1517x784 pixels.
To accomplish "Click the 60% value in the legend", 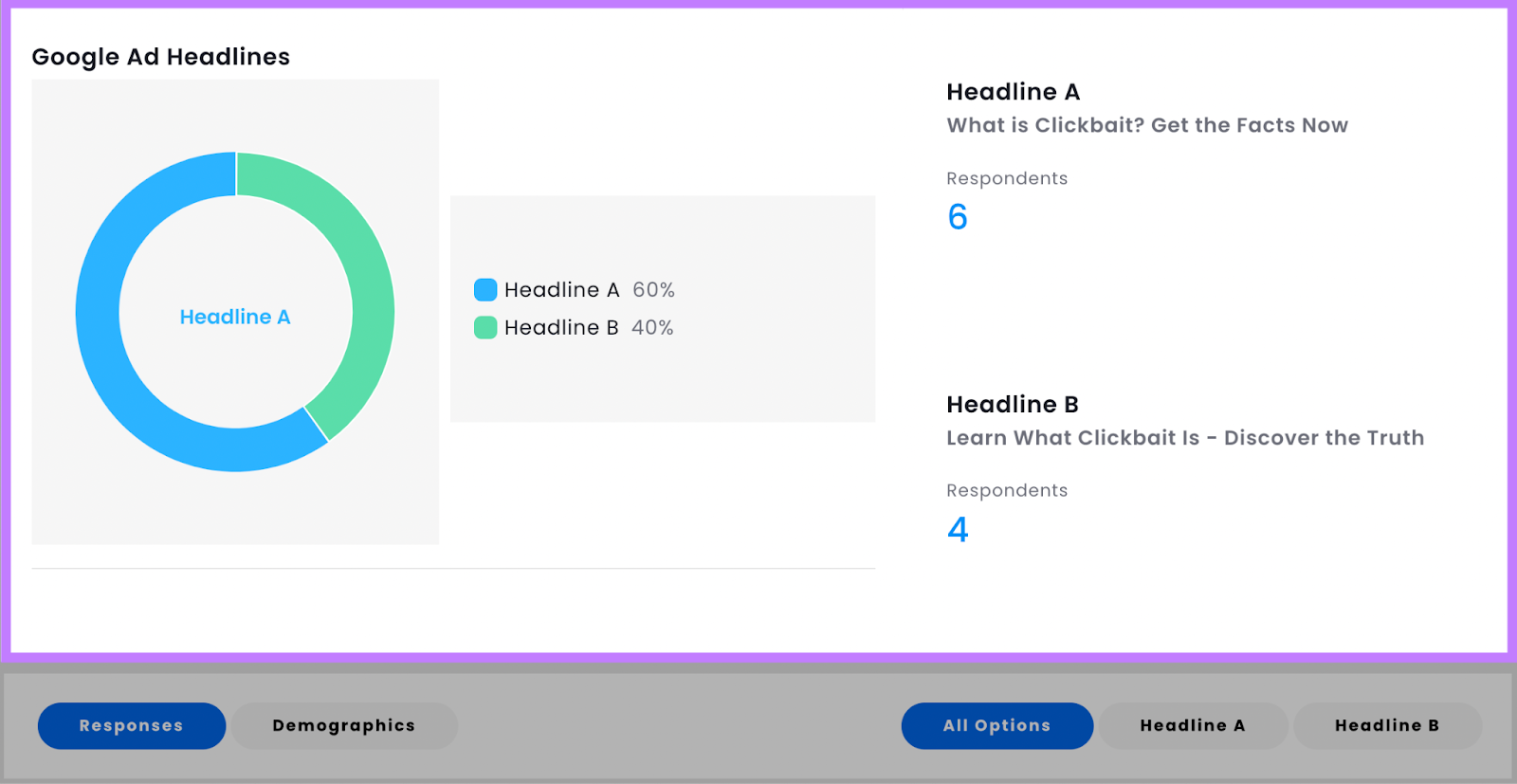I will [x=653, y=290].
